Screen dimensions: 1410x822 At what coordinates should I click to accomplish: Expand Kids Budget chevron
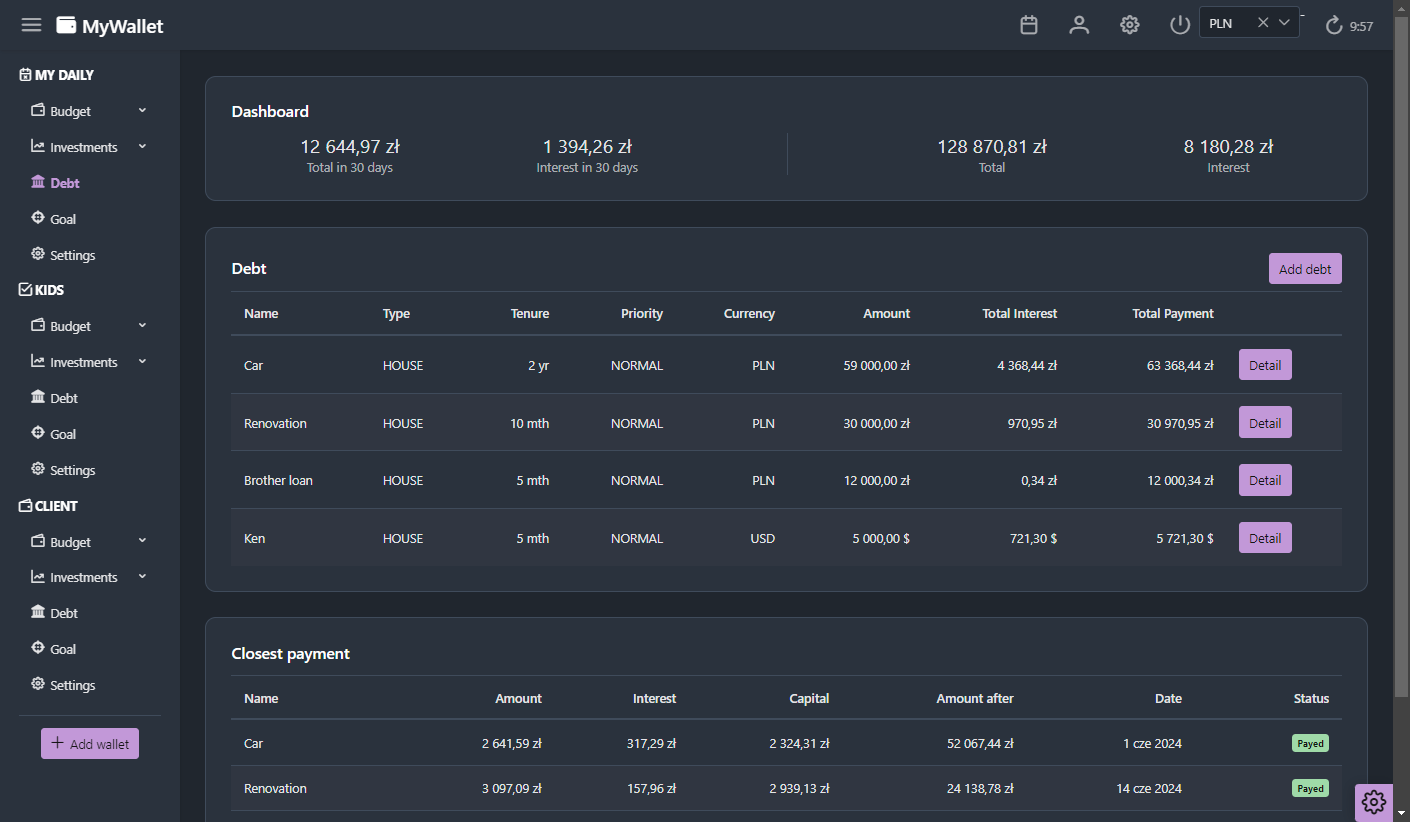click(142, 325)
